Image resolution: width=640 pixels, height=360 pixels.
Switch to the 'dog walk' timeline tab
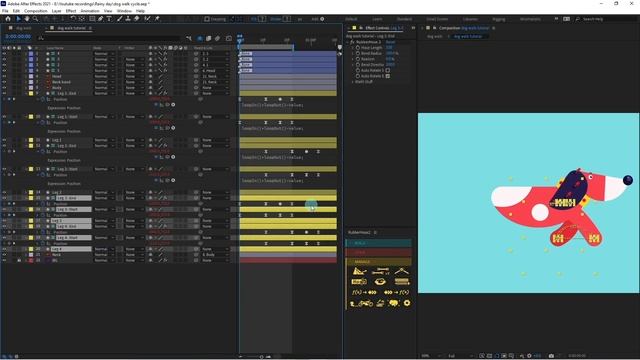[24, 28]
